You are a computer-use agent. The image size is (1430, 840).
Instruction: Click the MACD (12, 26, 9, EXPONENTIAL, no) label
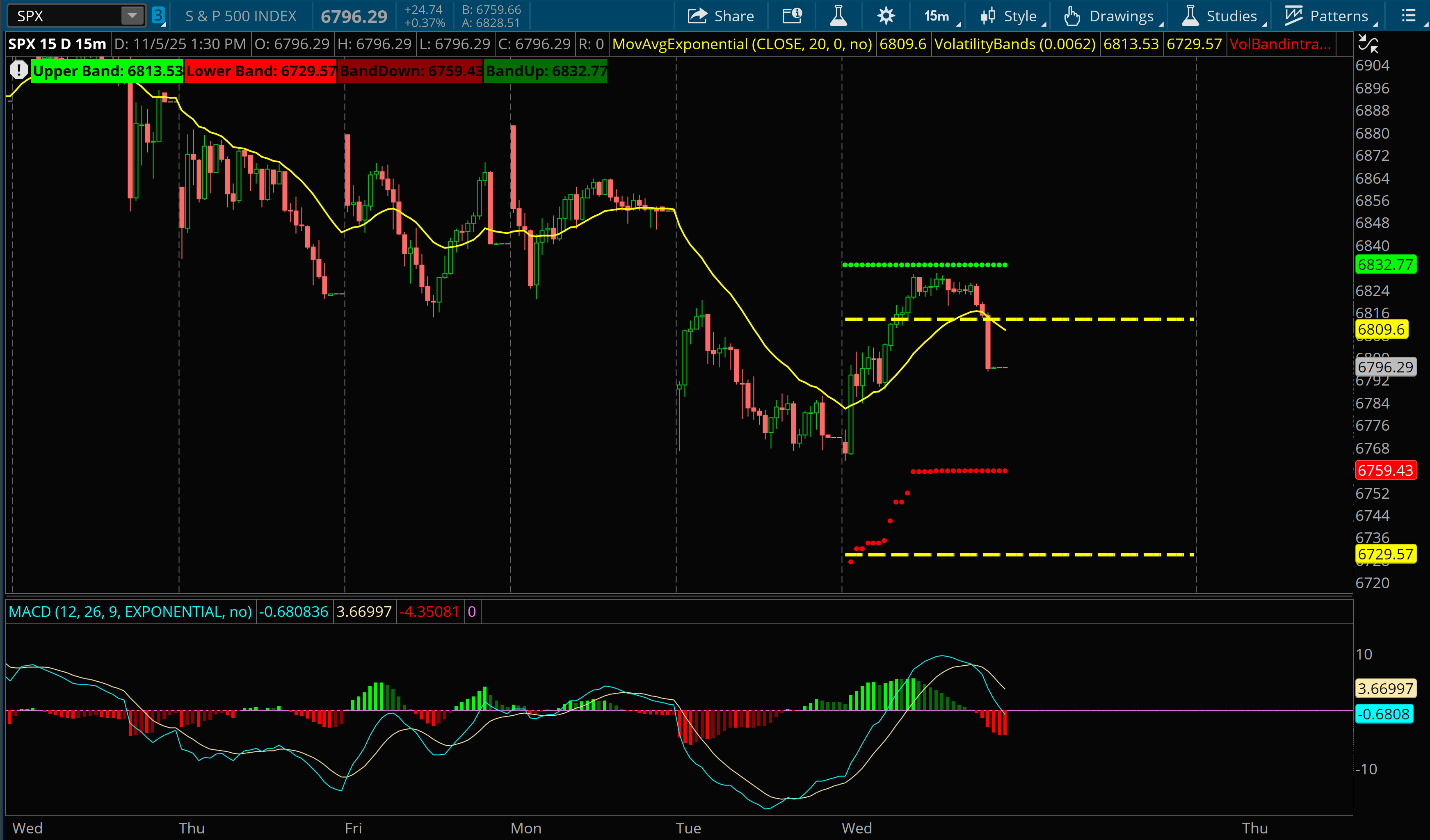click(x=130, y=611)
